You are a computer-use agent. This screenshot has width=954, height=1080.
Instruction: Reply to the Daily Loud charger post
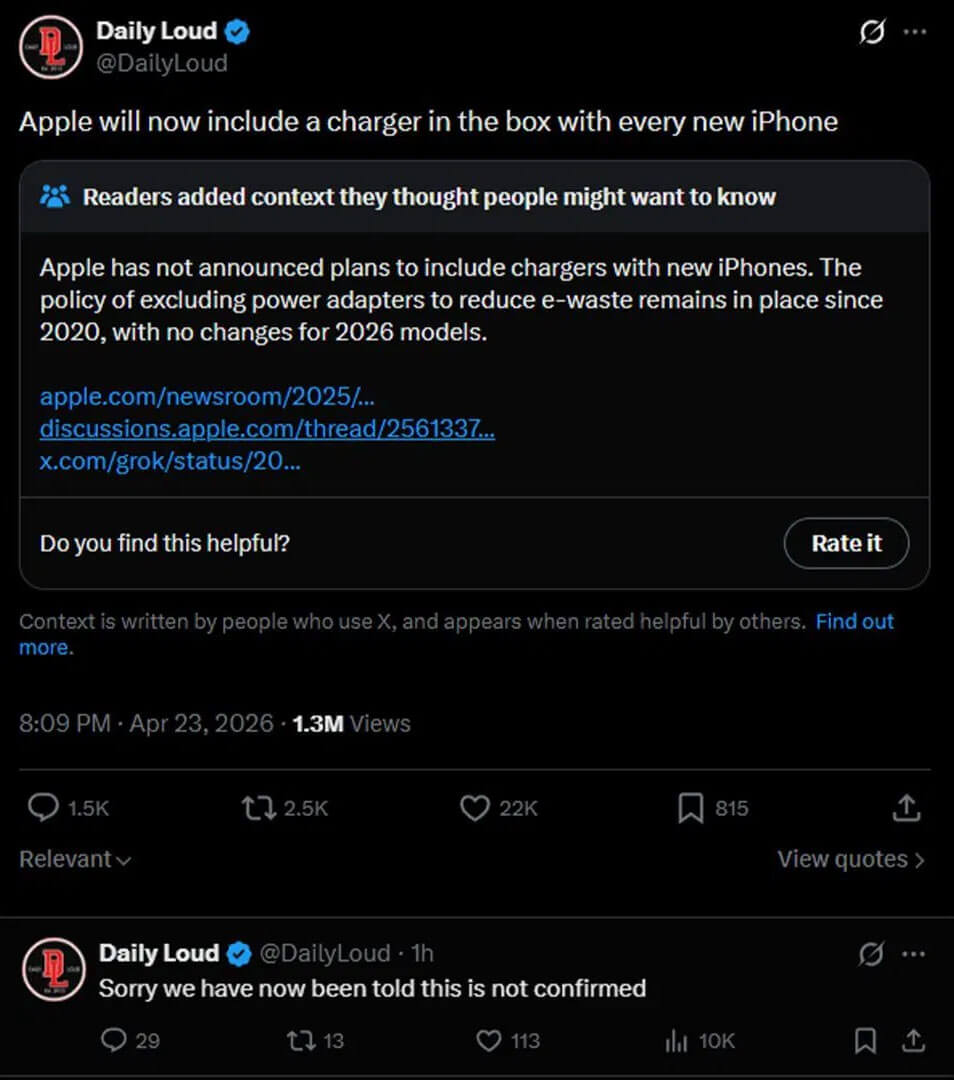click(40, 807)
